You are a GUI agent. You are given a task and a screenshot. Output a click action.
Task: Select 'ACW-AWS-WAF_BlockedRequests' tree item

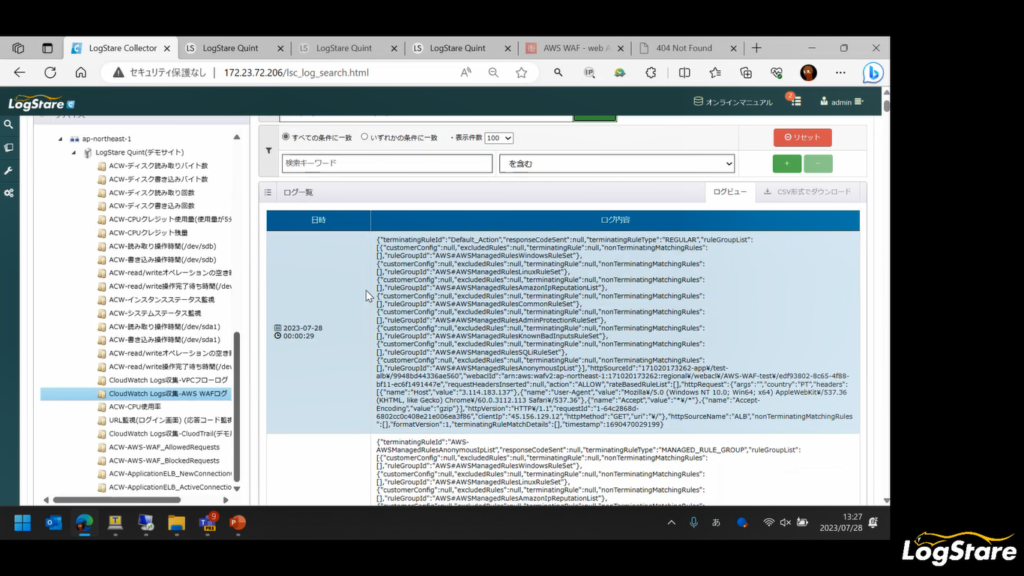(x=159, y=460)
